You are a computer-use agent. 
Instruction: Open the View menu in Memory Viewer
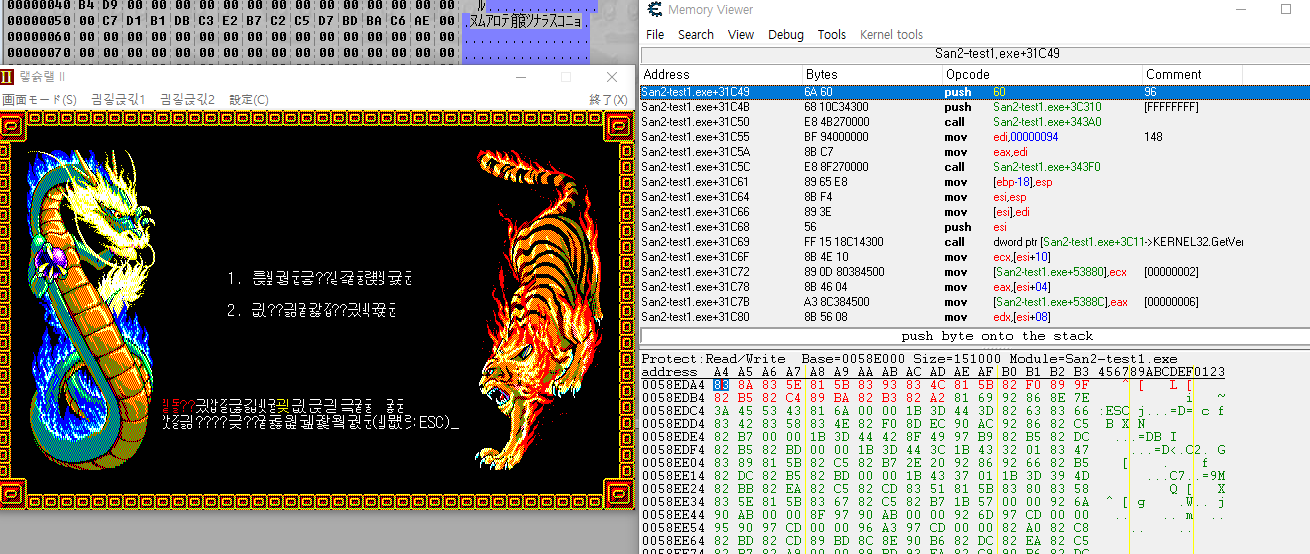coord(741,34)
